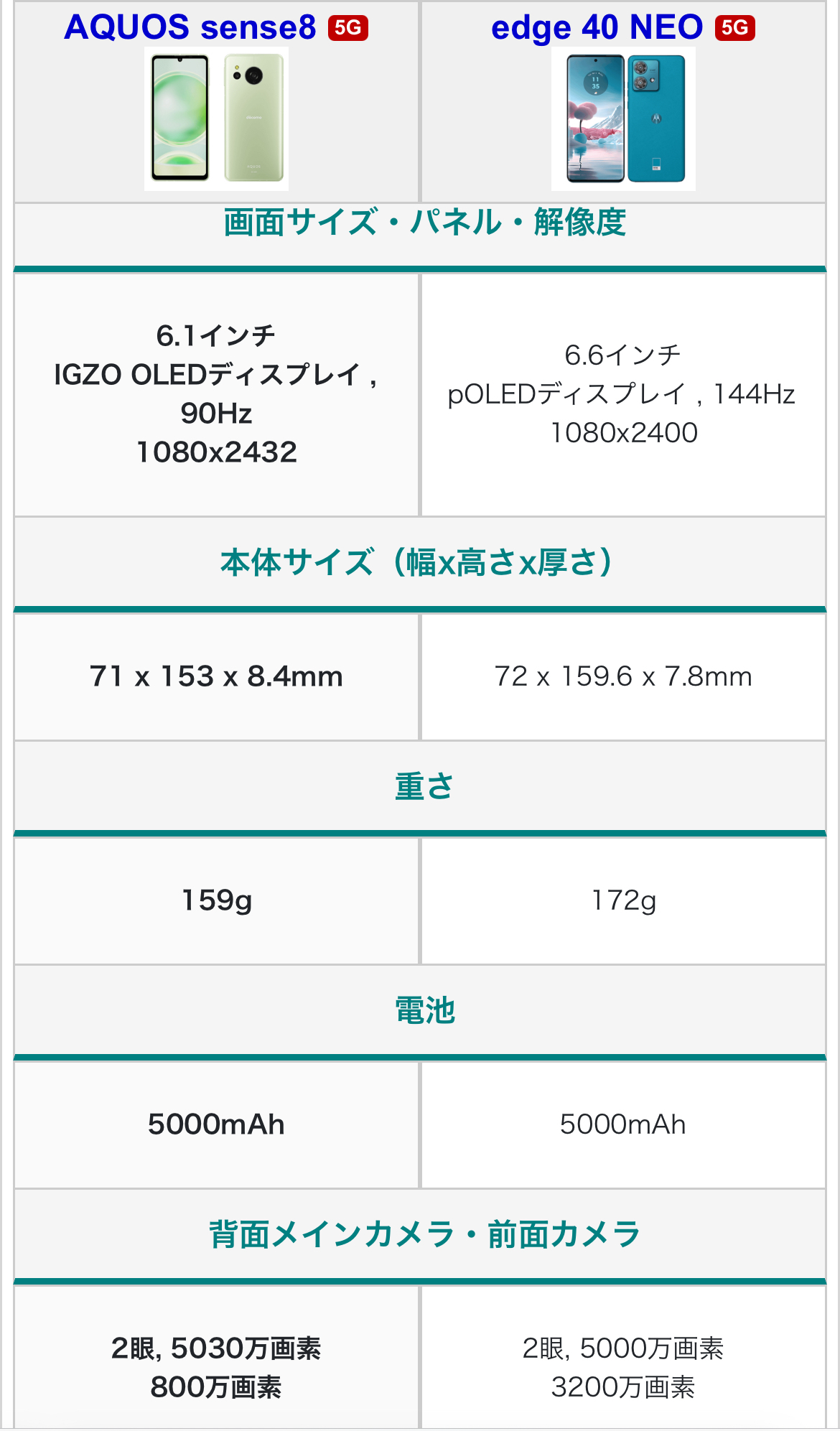This screenshot has height=1431, width=840.
Task: Click the 電池 section heading
Action: coord(424,1010)
